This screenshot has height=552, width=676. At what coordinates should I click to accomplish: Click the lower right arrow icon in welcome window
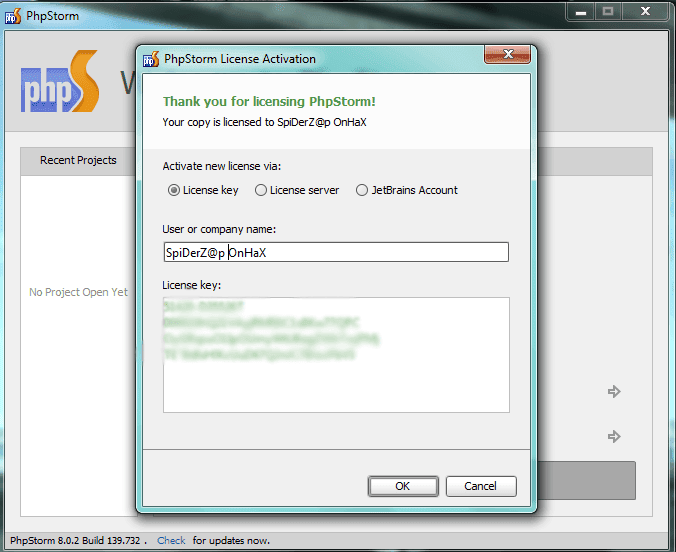(614, 436)
